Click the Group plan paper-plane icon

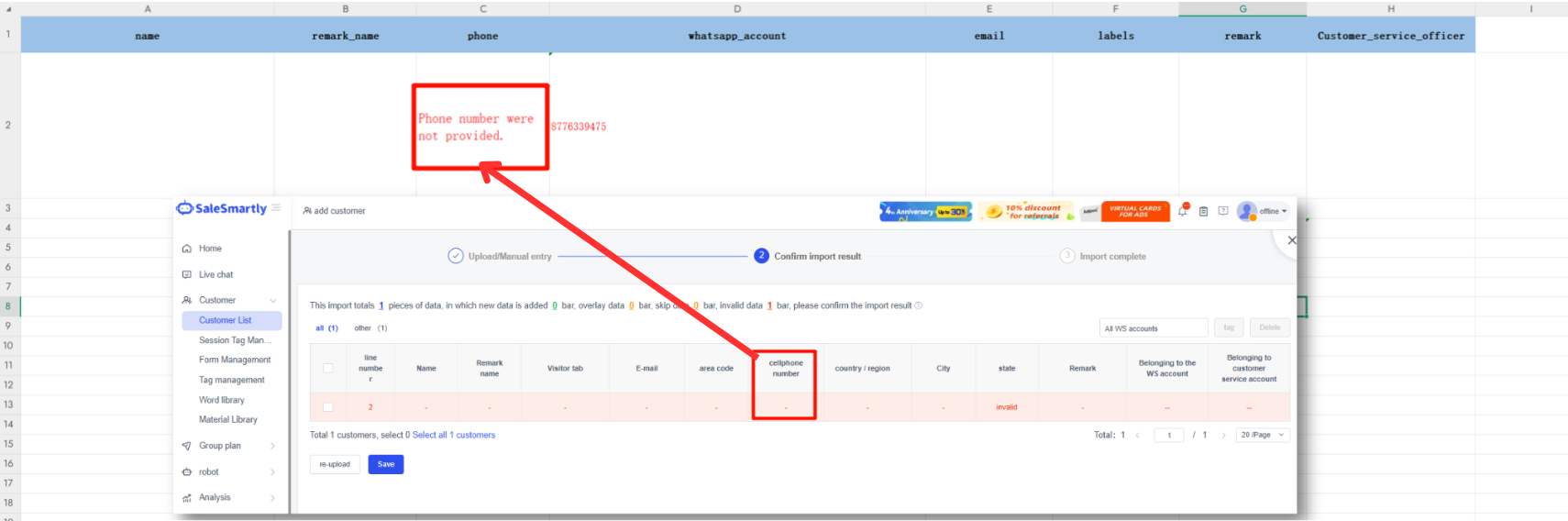(x=187, y=446)
